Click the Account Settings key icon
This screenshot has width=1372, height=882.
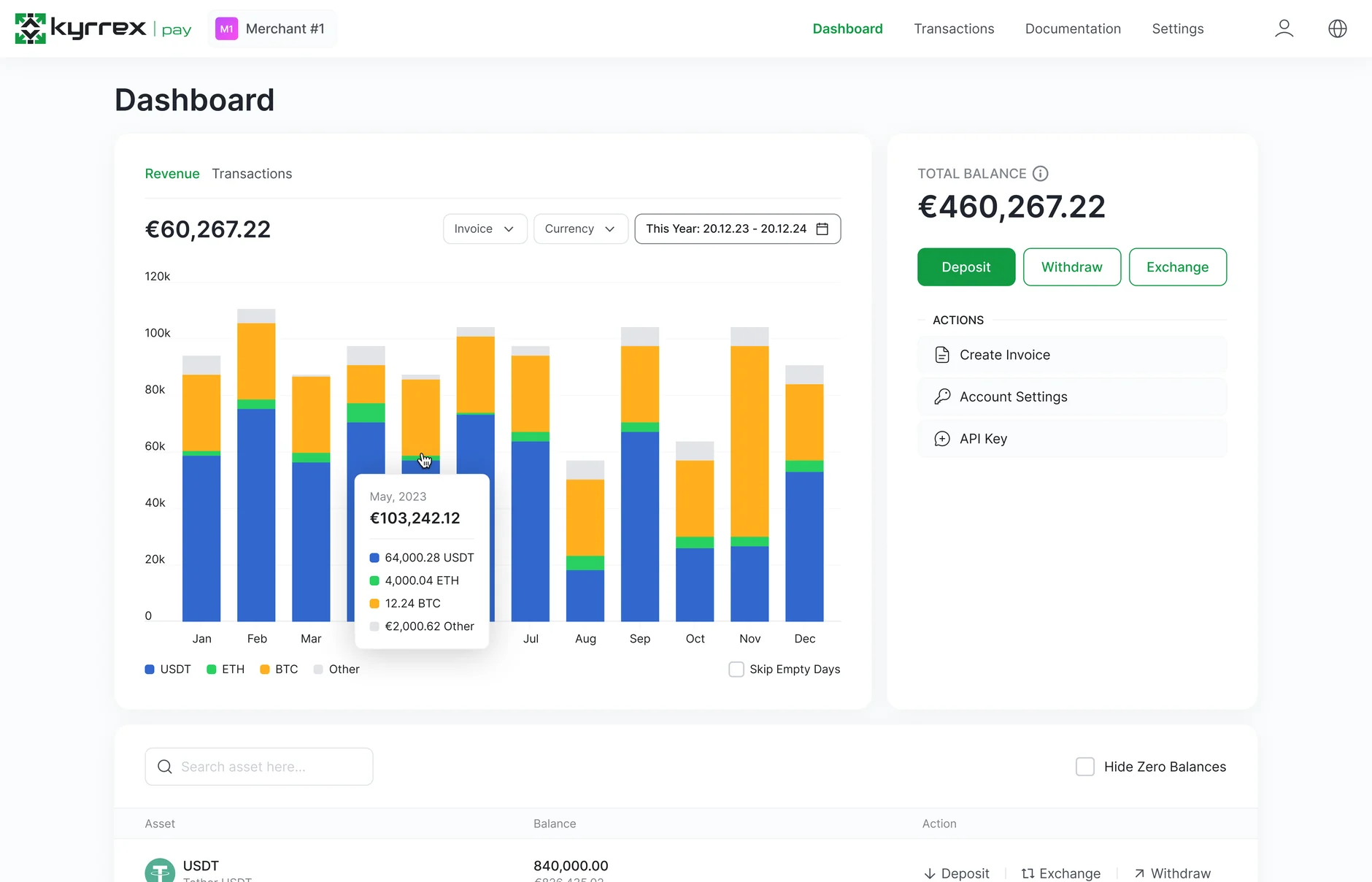pyautogui.click(x=942, y=396)
